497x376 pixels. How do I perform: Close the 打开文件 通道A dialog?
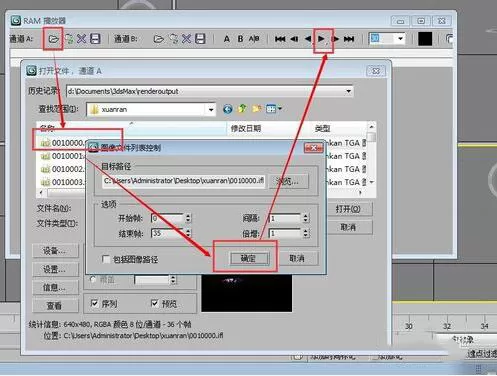point(376,71)
